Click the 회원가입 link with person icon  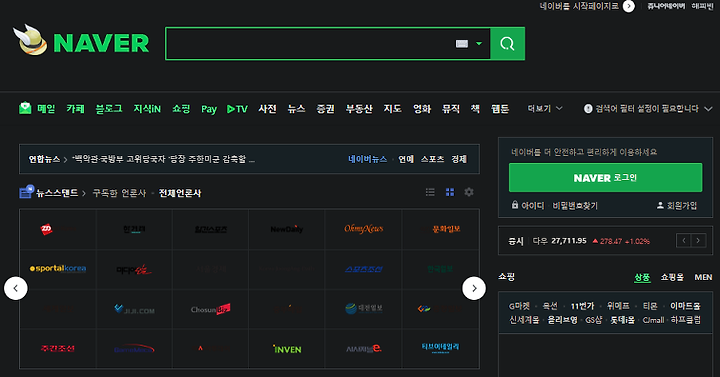tap(677, 206)
